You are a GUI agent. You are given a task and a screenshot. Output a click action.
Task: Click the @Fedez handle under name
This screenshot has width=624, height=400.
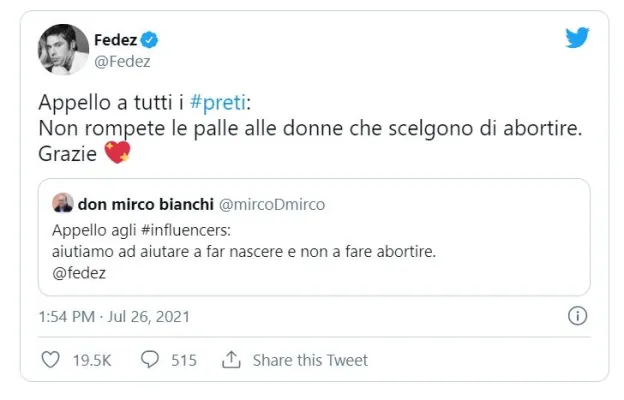coord(119,60)
